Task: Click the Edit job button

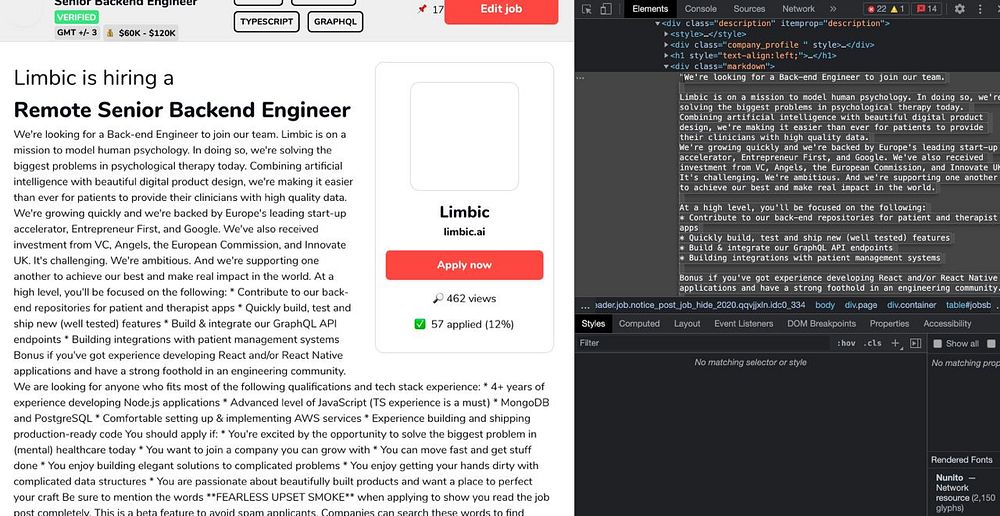Action: 501,9
